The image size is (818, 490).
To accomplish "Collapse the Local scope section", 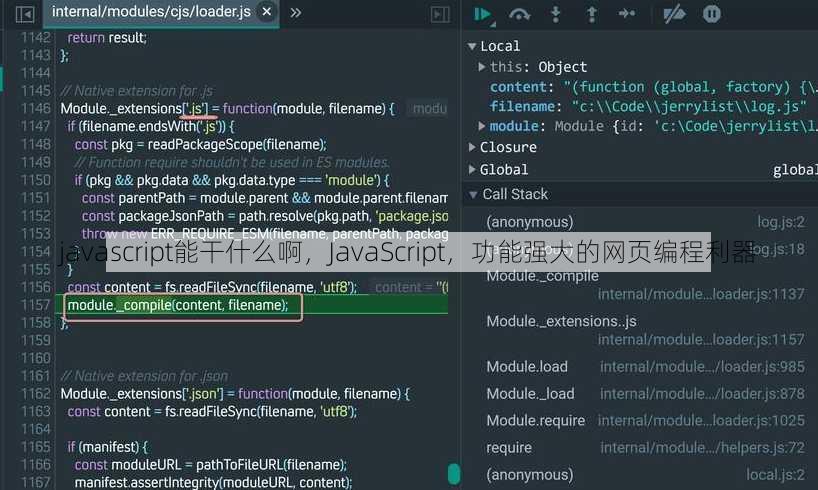I will point(472,46).
